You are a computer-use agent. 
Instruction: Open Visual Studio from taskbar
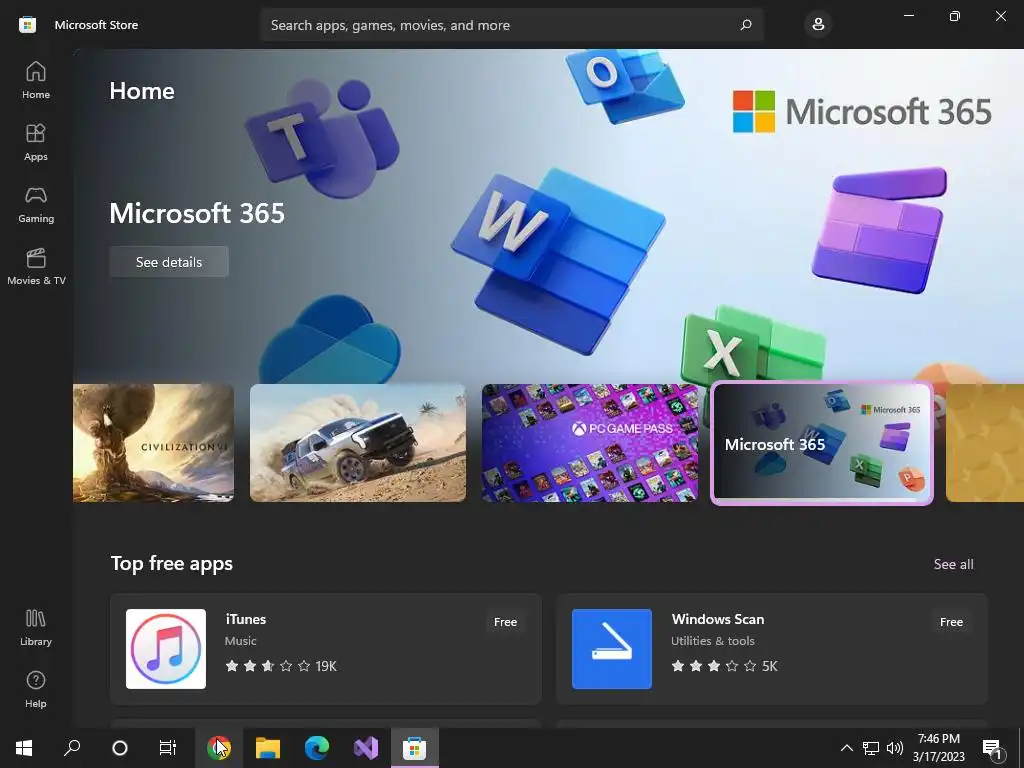pos(366,748)
